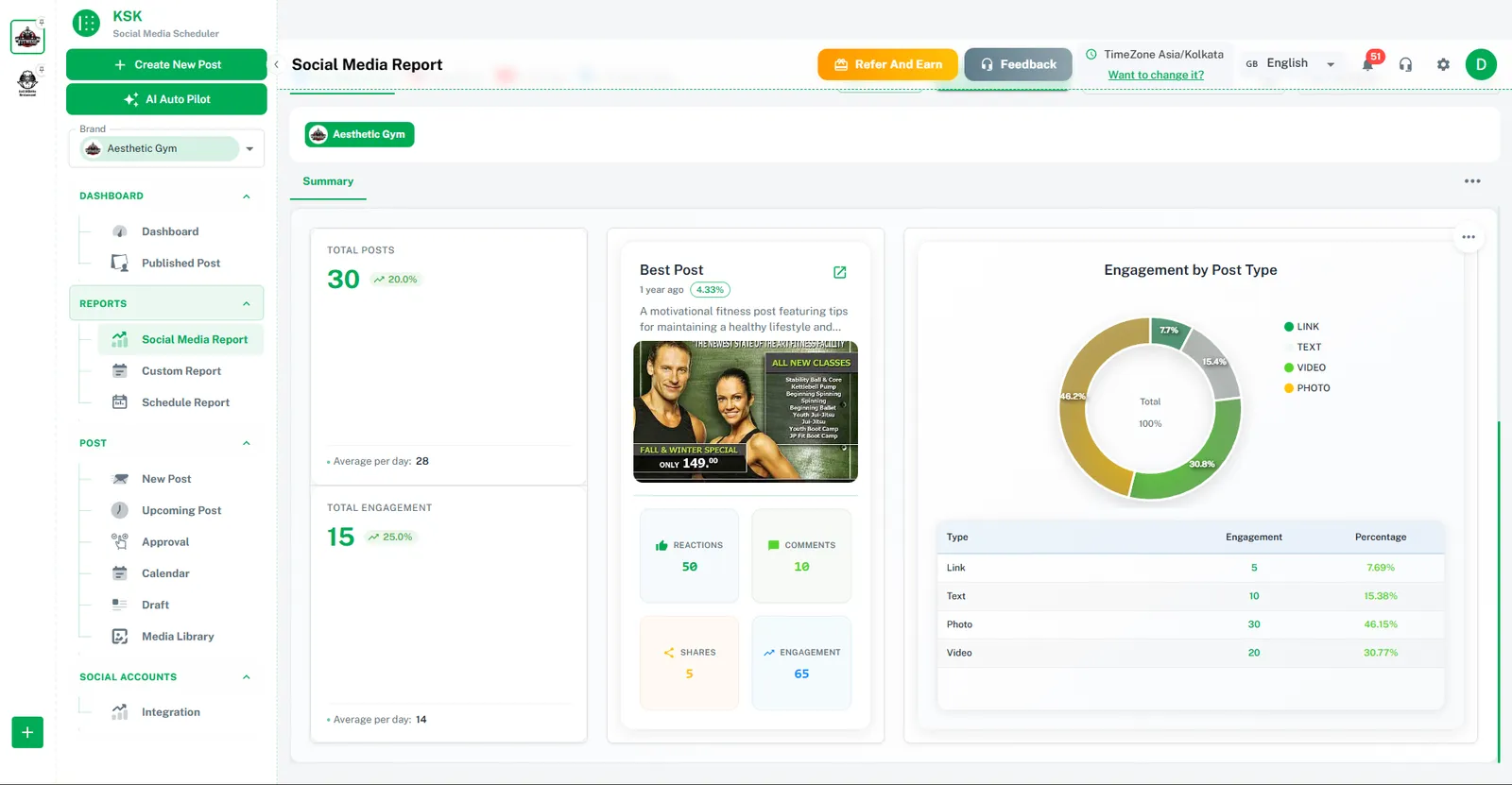1512x785 pixels.
Task: Click the KSK logo icon
Action: click(x=86, y=23)
